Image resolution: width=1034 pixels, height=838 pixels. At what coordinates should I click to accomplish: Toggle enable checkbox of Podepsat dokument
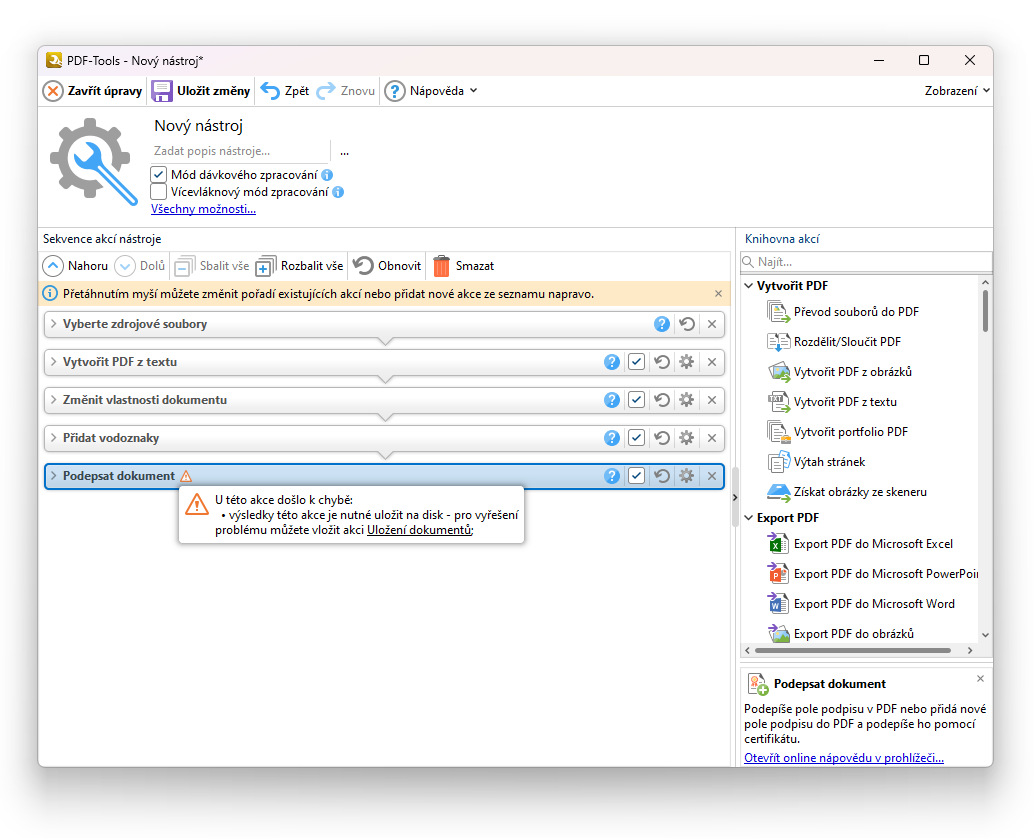[636, 476]
